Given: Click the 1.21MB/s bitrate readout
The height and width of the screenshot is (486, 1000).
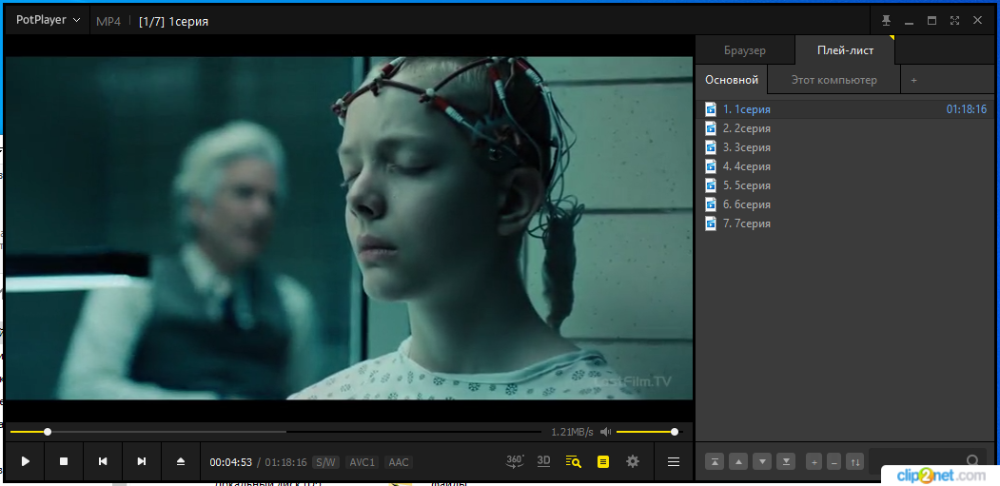Looking at the screenshot, I should click(572, 432).
